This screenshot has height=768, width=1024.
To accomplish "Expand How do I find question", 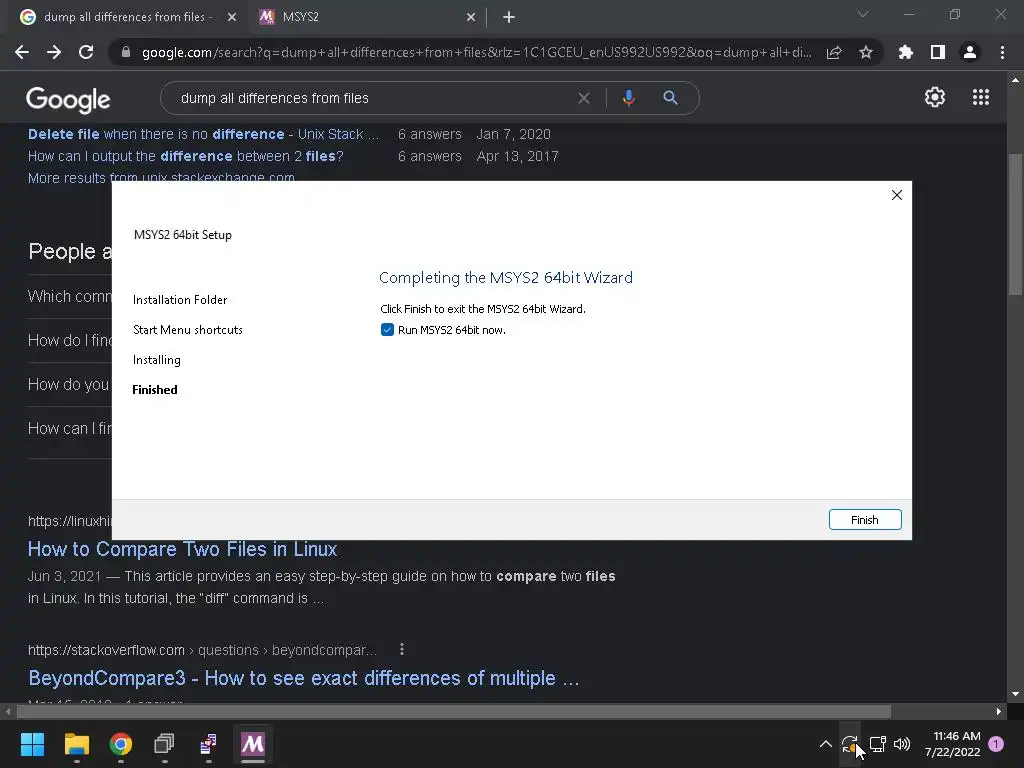I will click(x=70, y=340).
